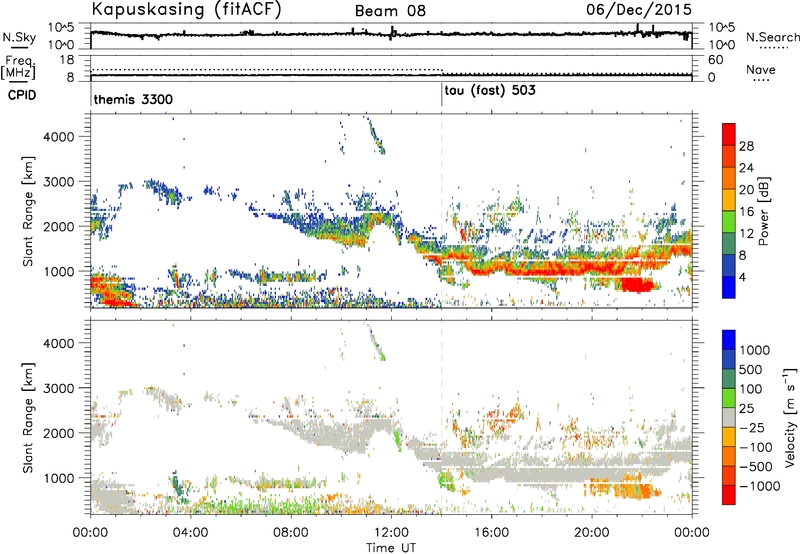Click the 'Slant Range [km]' label of velocity panel

tap(28, 417)
